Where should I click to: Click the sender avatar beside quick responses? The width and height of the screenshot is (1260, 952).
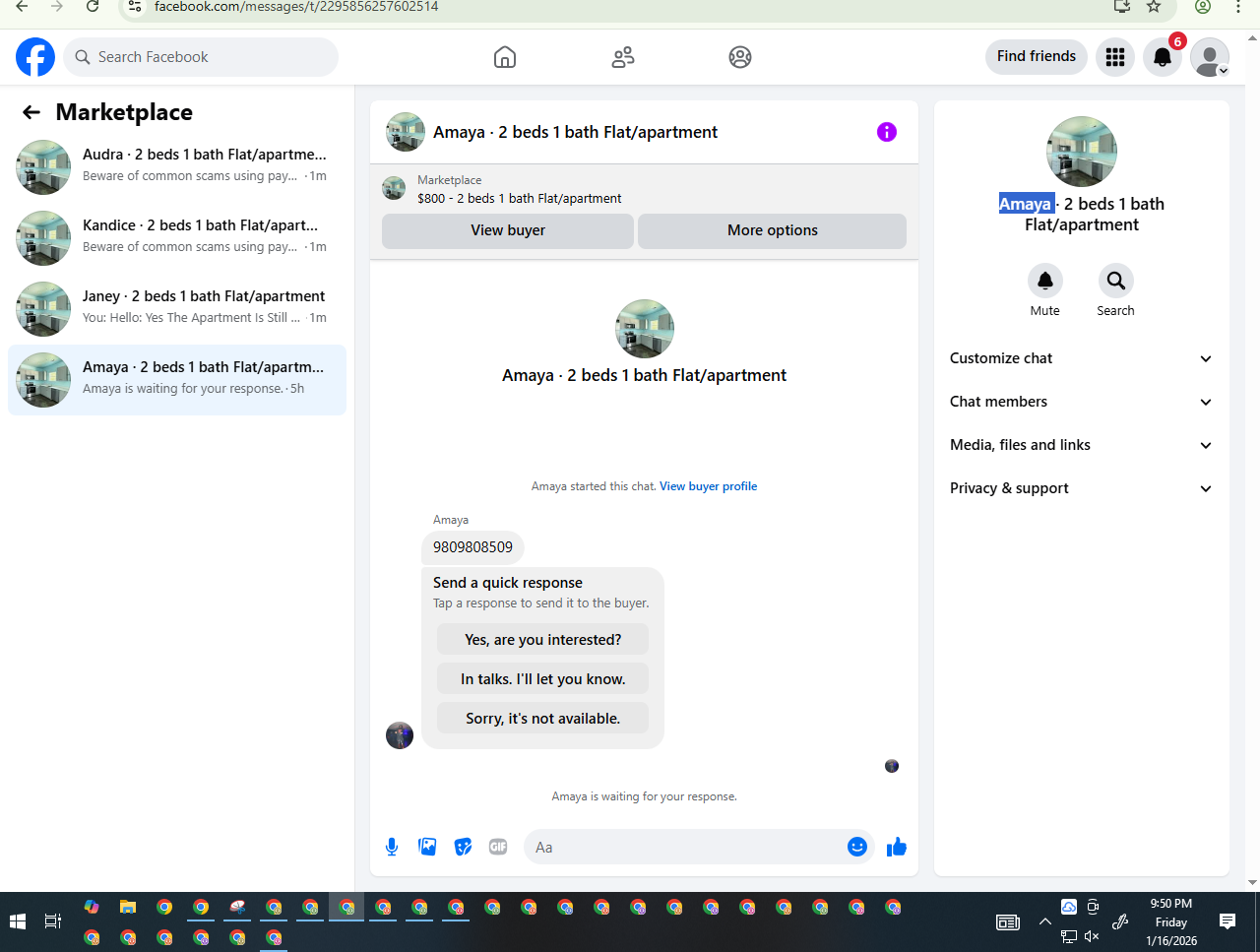coord(400,735)
